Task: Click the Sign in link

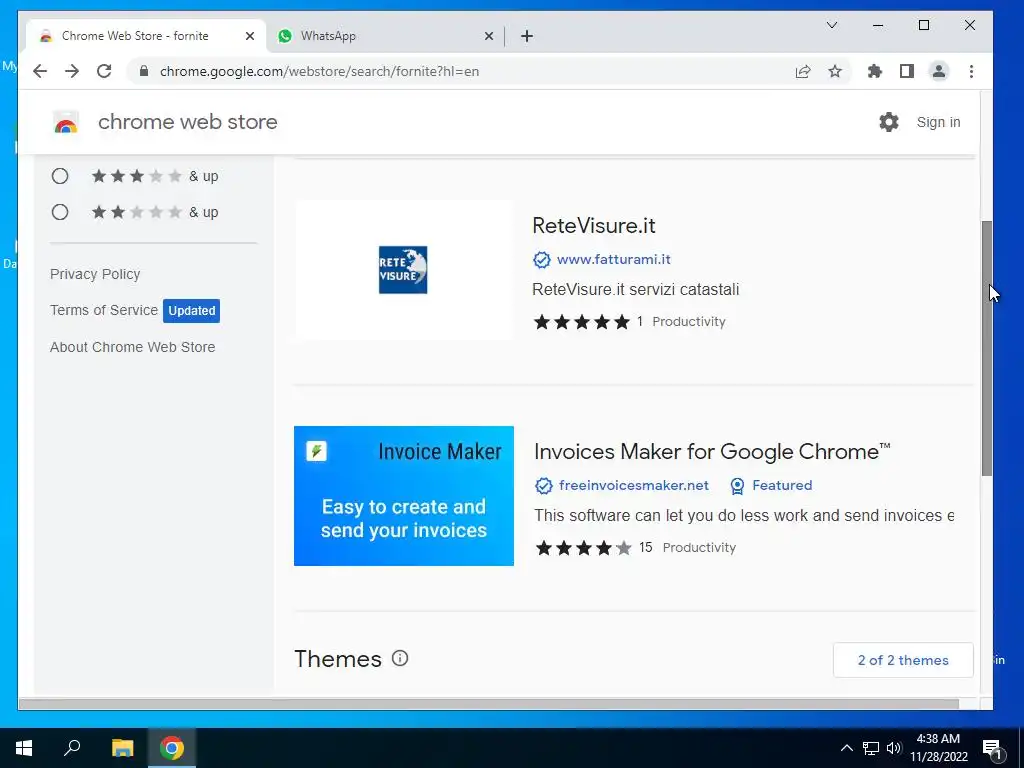Action: click(x=938, y=122)
